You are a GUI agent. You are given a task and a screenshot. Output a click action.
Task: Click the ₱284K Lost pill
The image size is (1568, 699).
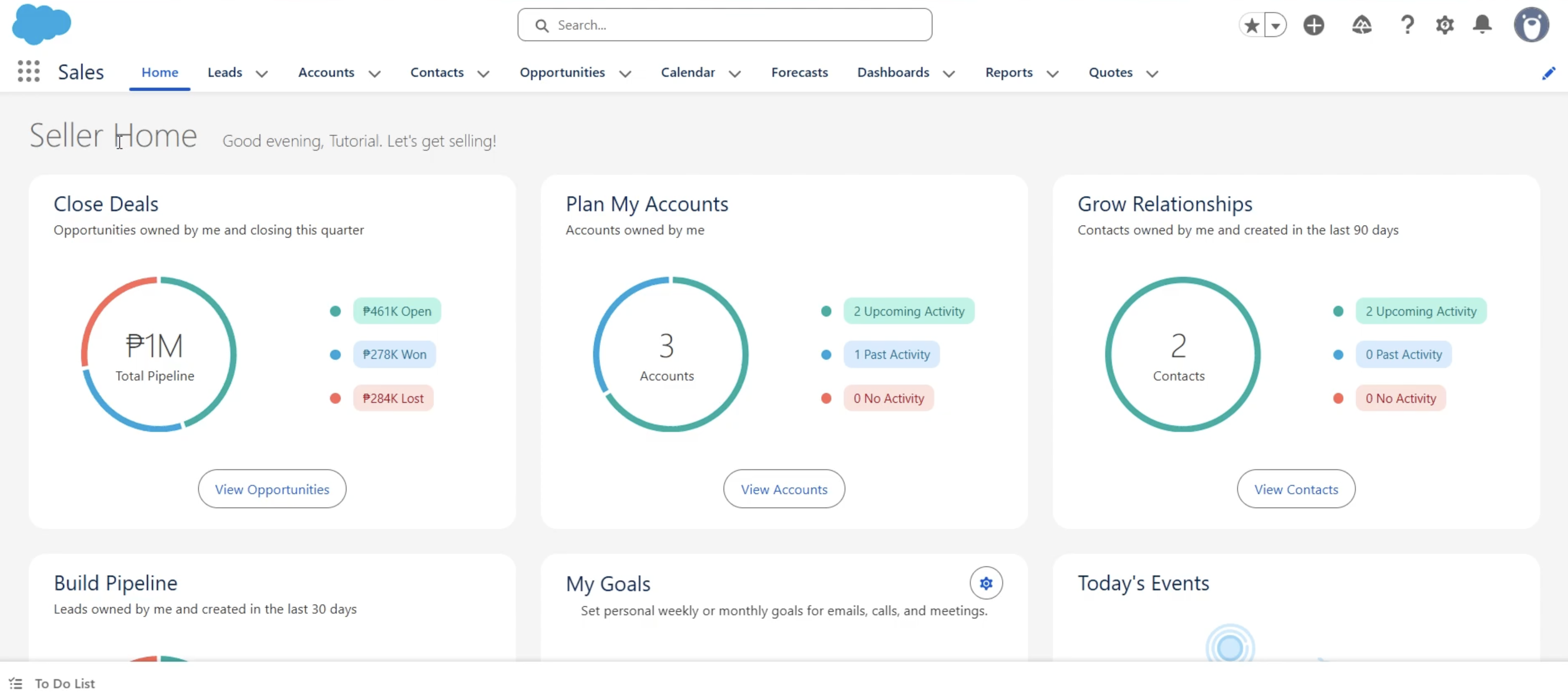[393, 398]
